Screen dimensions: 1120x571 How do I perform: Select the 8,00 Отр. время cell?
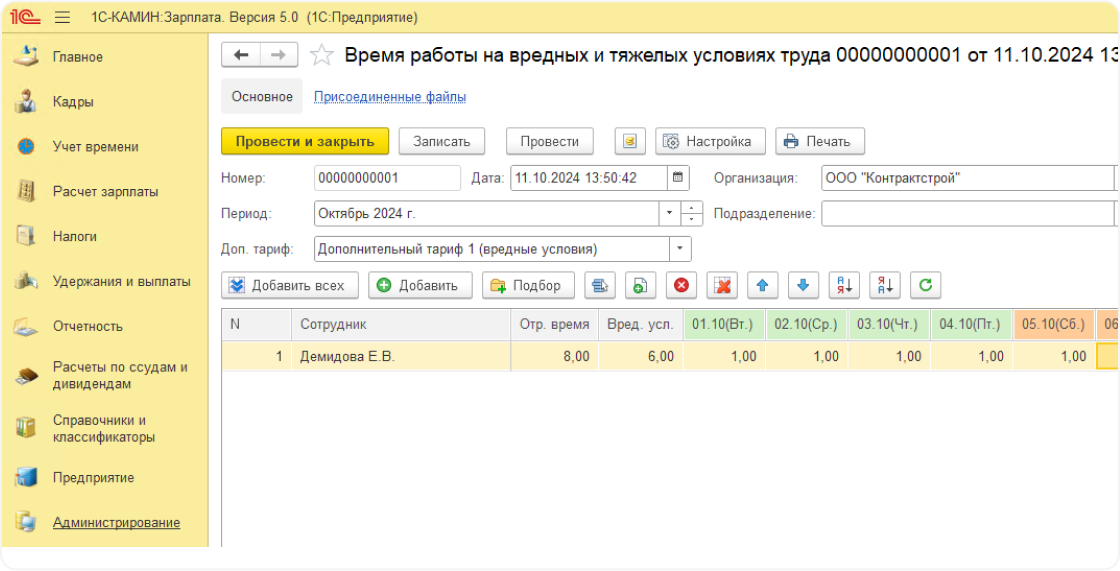tap(554, 356)
